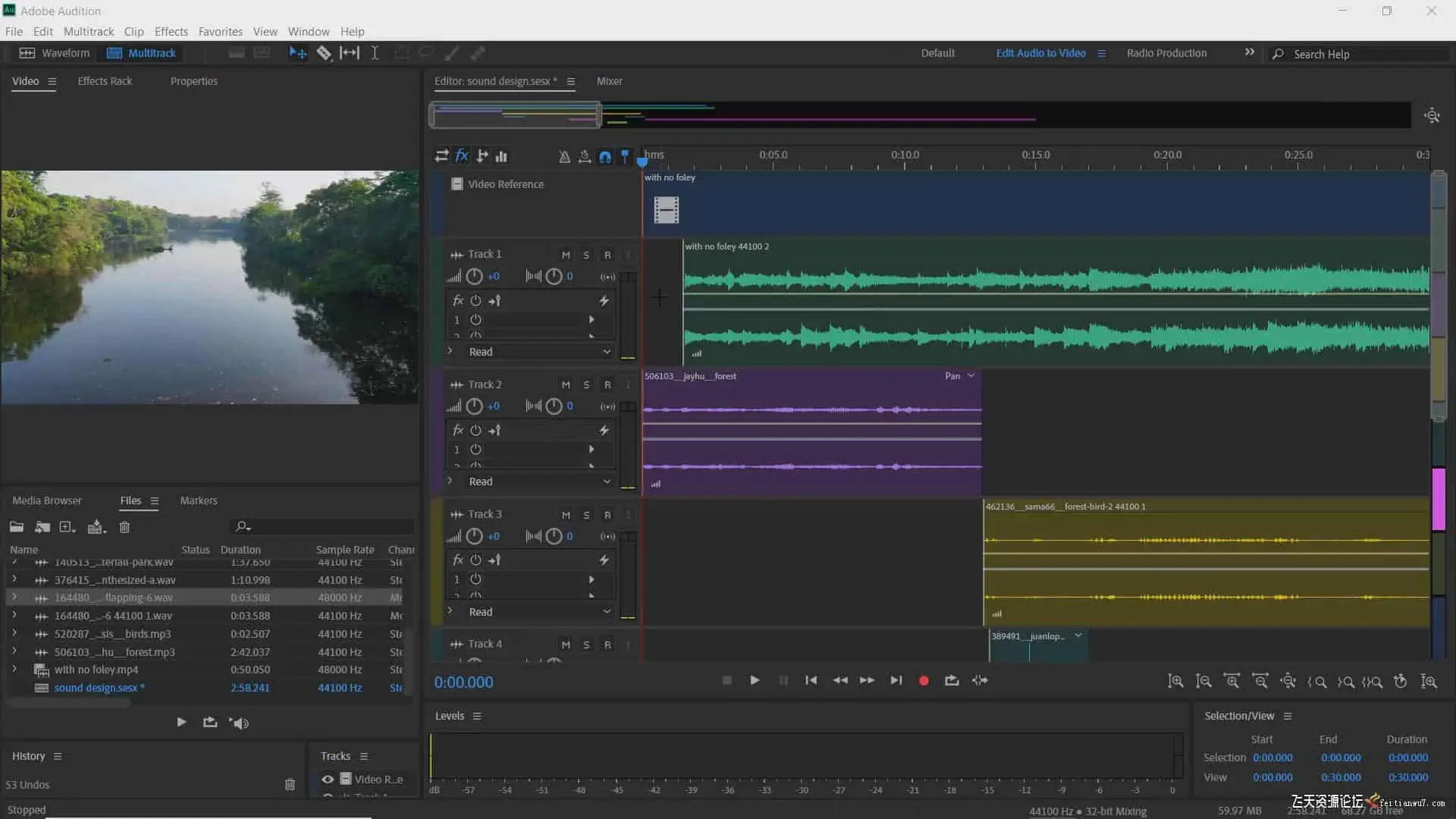Image resolution: width=1456 pixels, height=819 pixels.
Task: Select the Razor tool in toolbar
Action: coord(324,53)
